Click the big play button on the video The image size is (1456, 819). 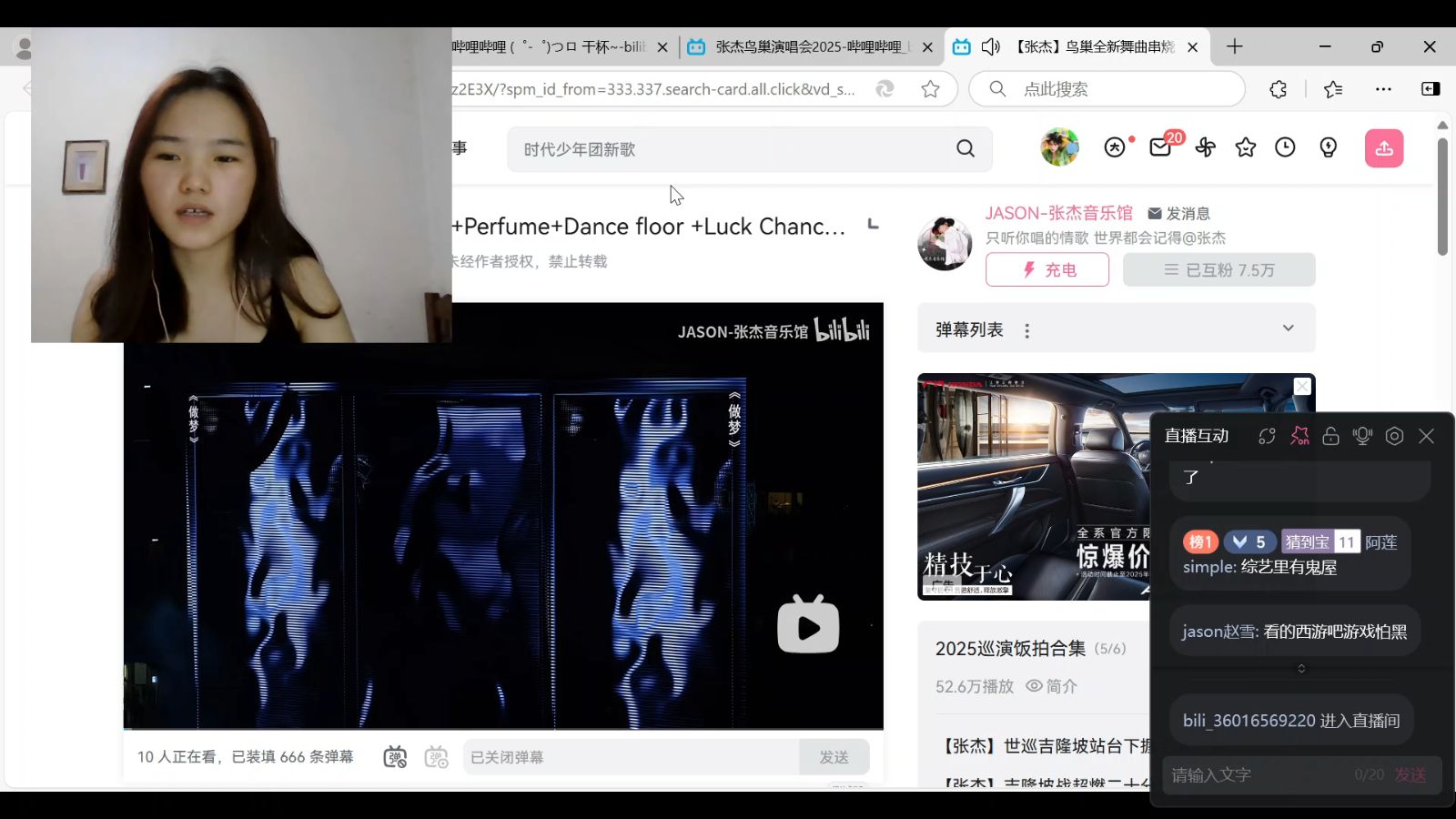(x=808, y=625)
